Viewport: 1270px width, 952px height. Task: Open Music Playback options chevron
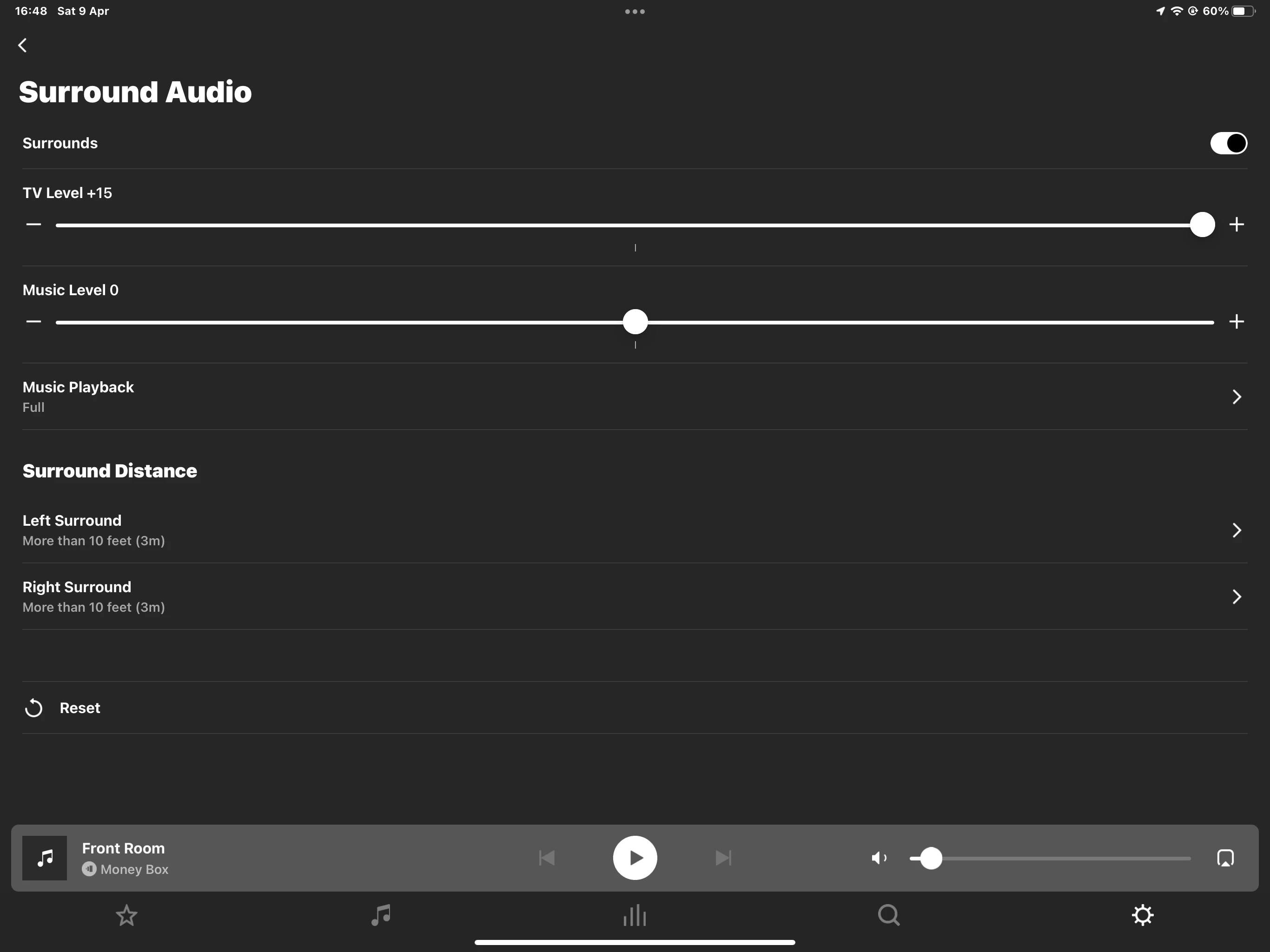pos(1236,397)
